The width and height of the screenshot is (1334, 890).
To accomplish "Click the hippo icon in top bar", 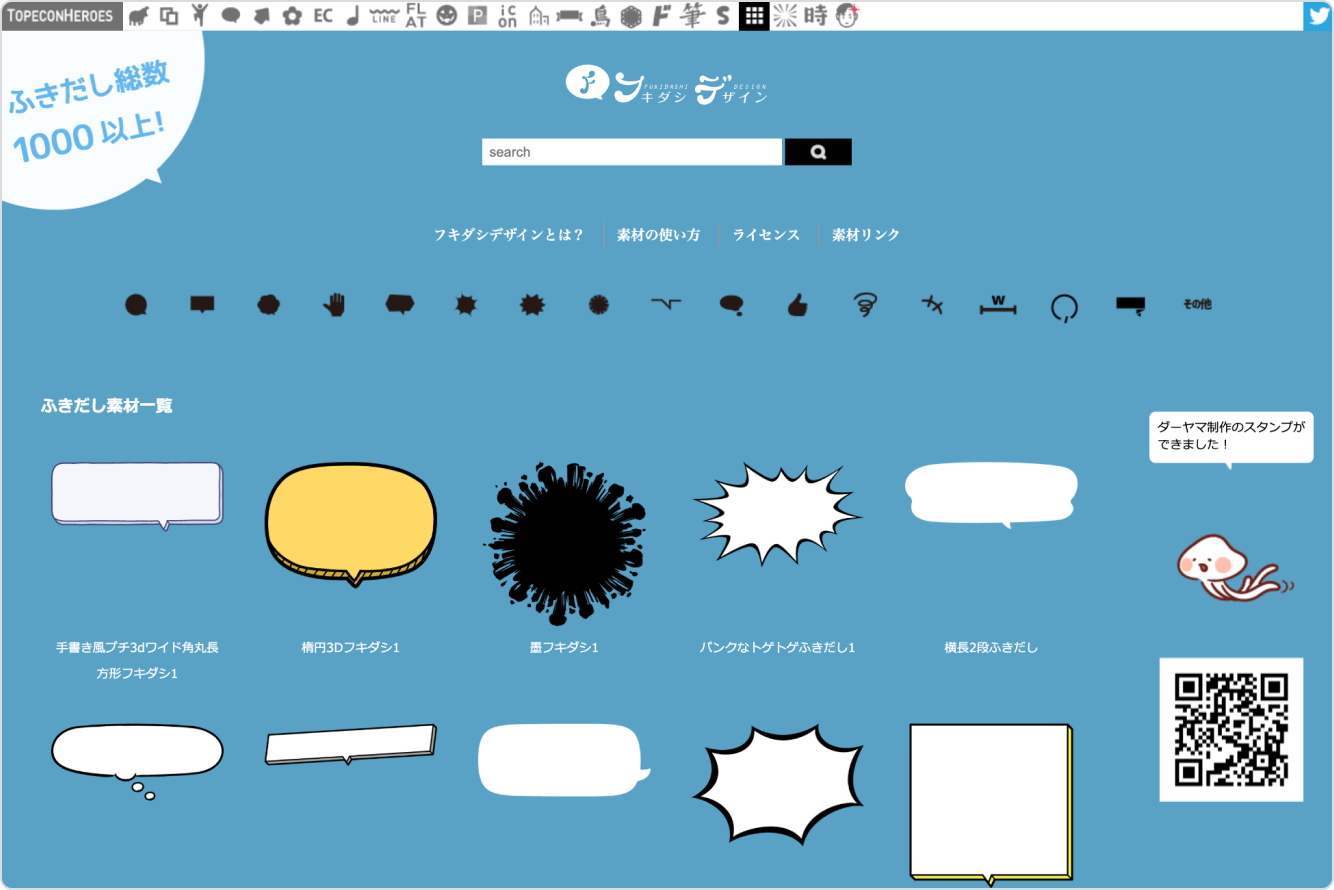I will [x=139, y=16].
